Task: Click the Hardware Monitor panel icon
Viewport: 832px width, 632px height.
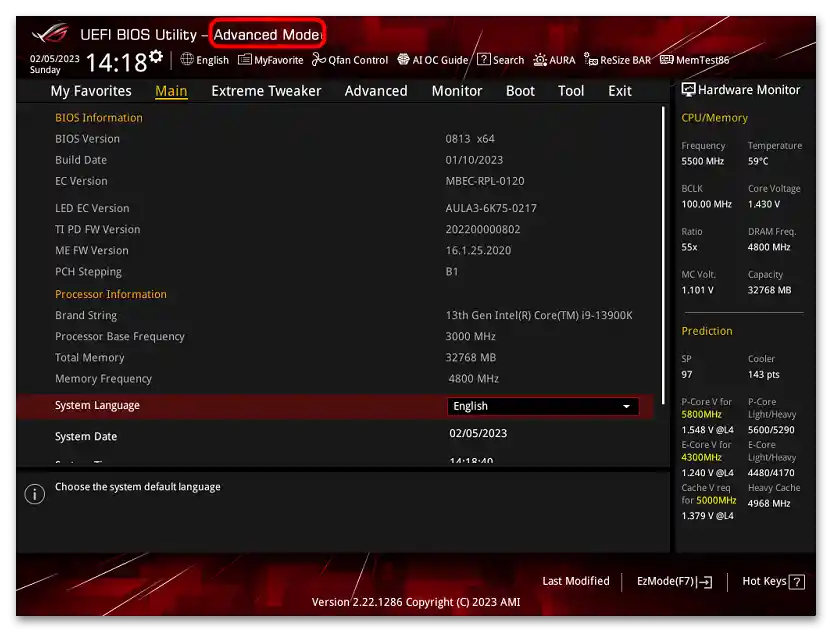Action: (689, 89)
